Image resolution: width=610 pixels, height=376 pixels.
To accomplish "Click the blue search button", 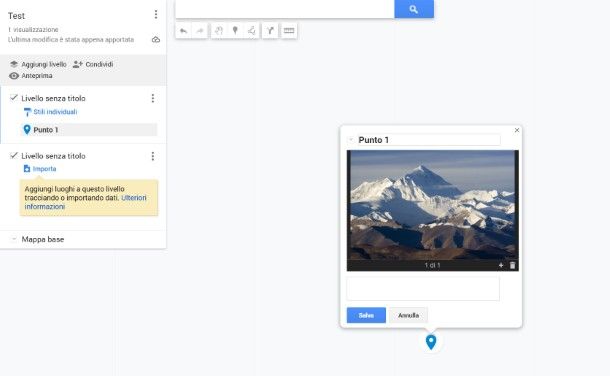I will 414,9.
